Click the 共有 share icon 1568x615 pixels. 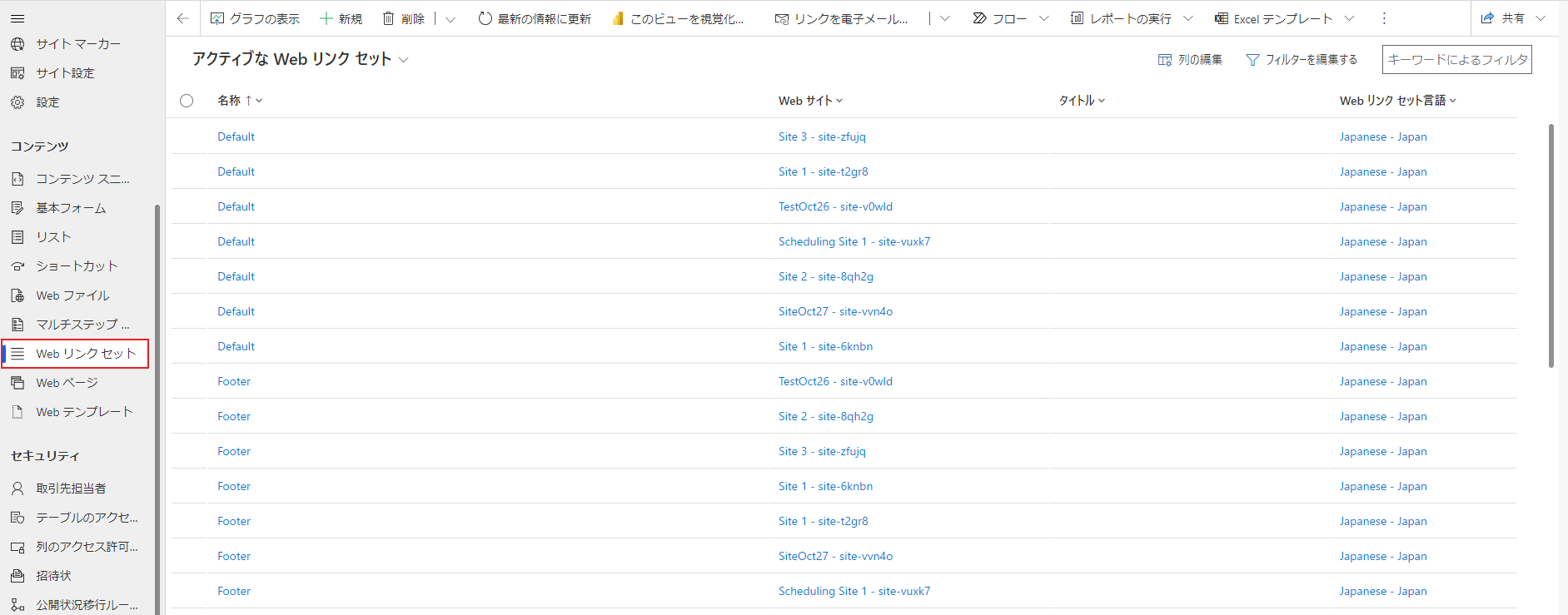[1487, 18]
